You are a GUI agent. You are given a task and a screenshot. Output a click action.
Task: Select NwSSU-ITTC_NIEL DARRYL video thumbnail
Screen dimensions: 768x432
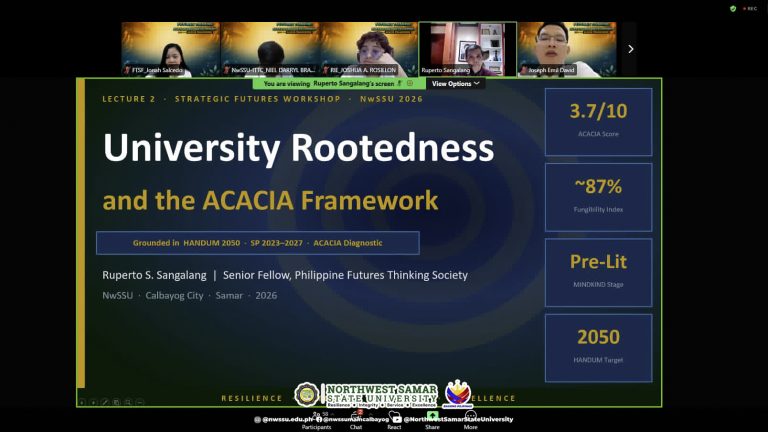click(270, 49)
